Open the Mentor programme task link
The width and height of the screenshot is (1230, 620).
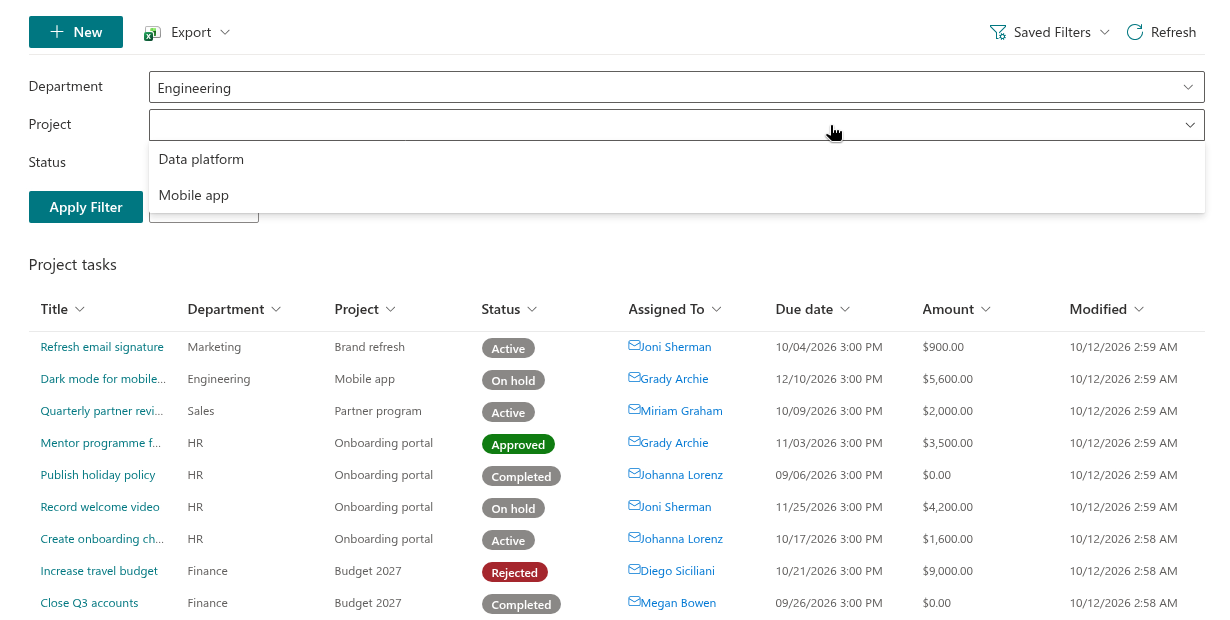pyautogui.click(x=100, y=443)
